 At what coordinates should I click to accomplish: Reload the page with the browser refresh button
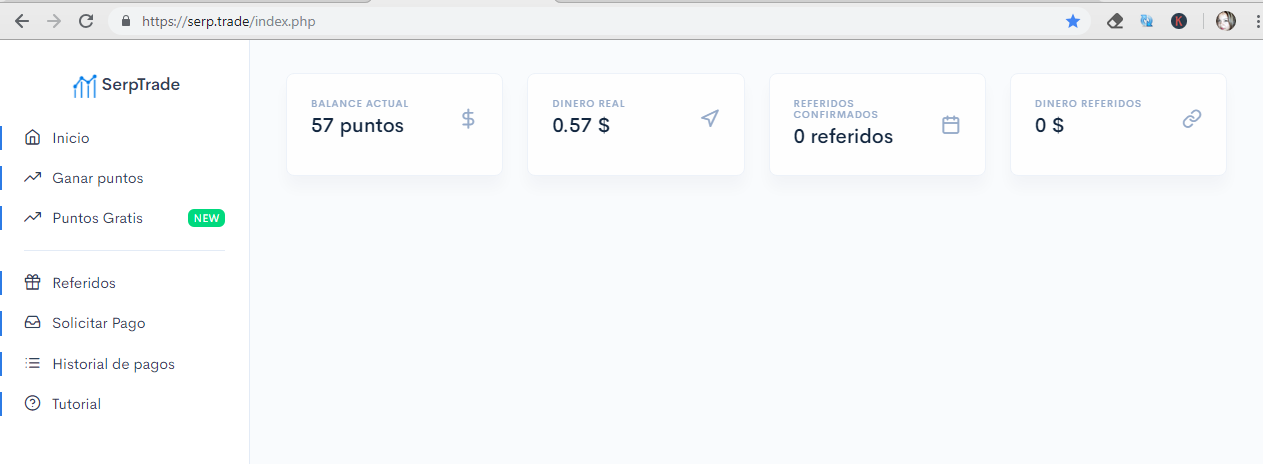tap(86, 21)
